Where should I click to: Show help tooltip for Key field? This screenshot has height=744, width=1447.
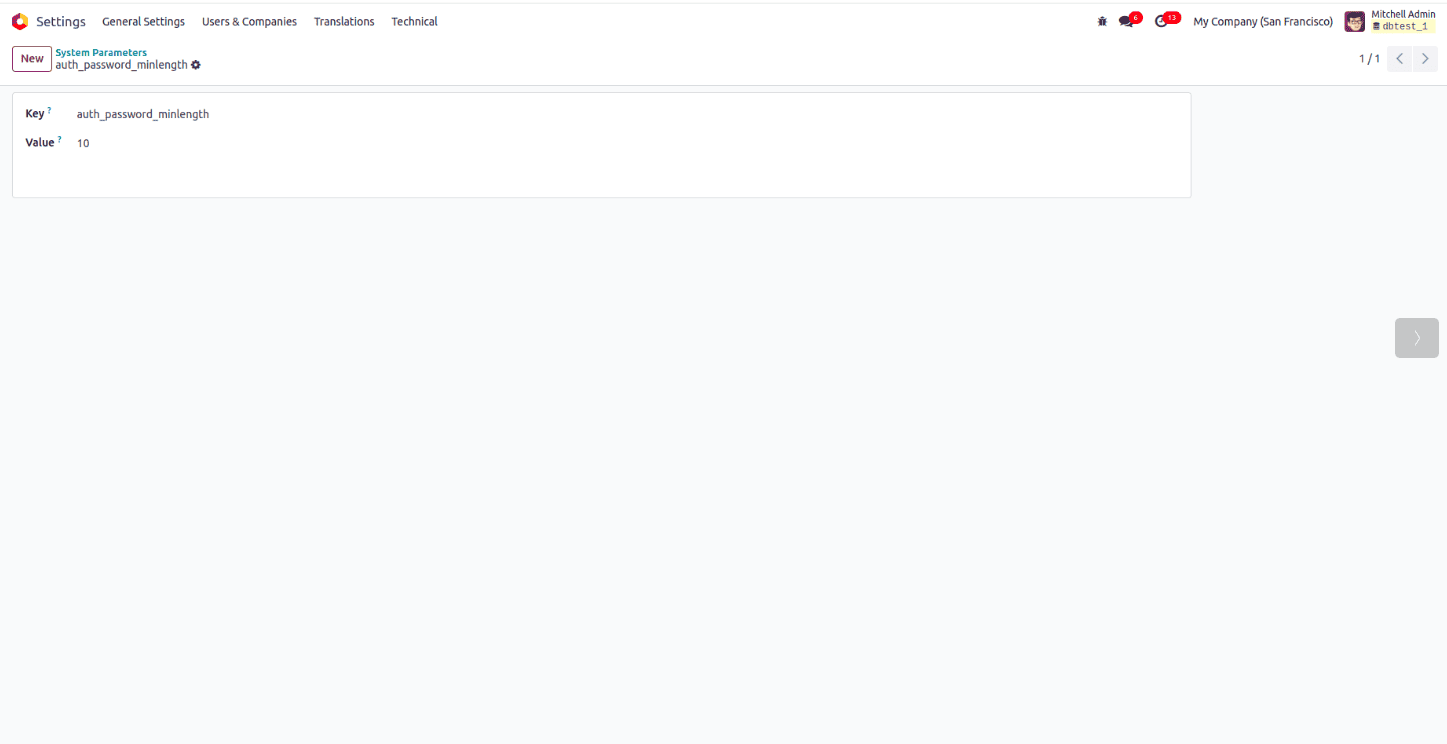coord(50,110)
